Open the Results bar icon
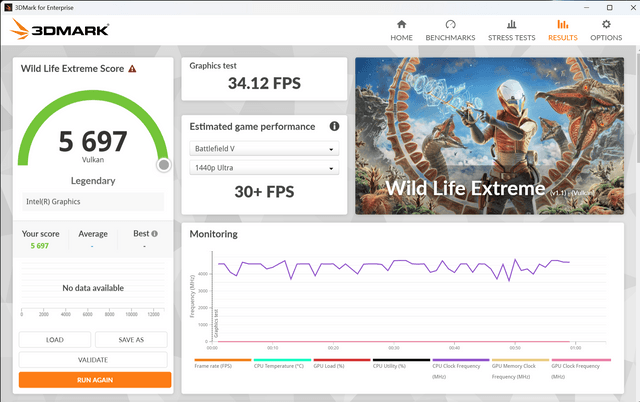The height and width of the screenshot is (402, 640). tap(562, 24)
